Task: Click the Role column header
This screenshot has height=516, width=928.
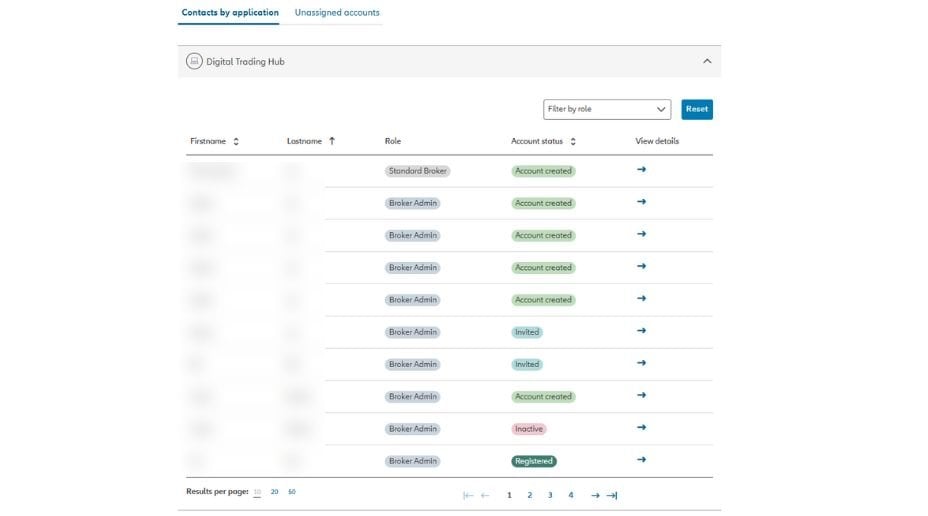Action: (392, 141)
